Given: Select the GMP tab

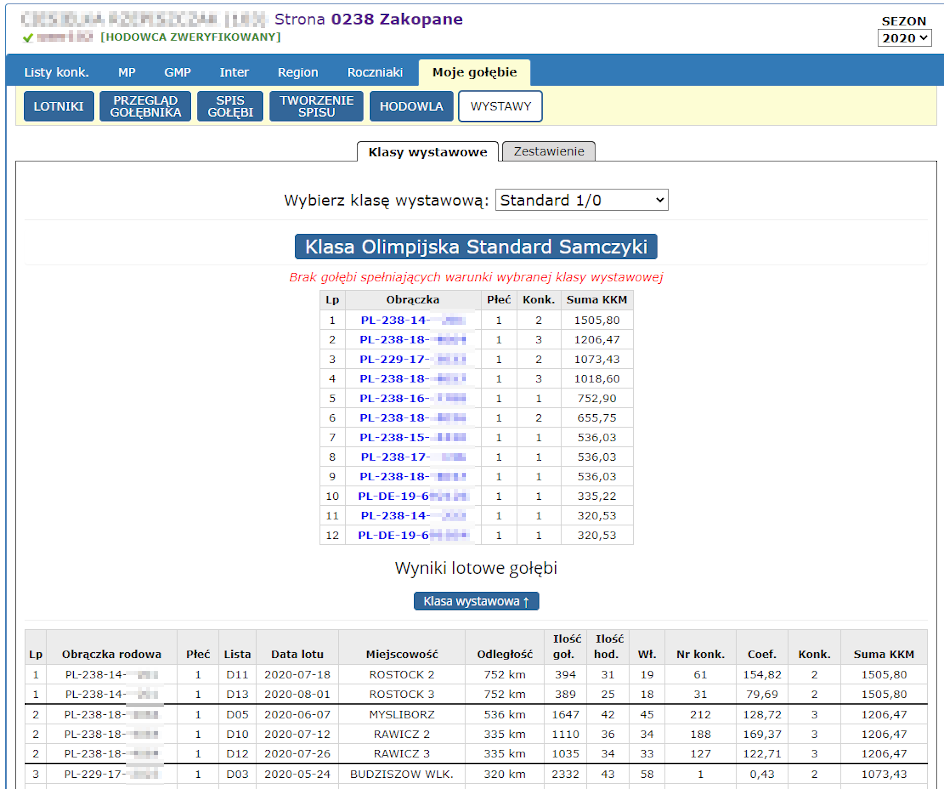Looking at the screenshot, I should click(x=177, y=72).
